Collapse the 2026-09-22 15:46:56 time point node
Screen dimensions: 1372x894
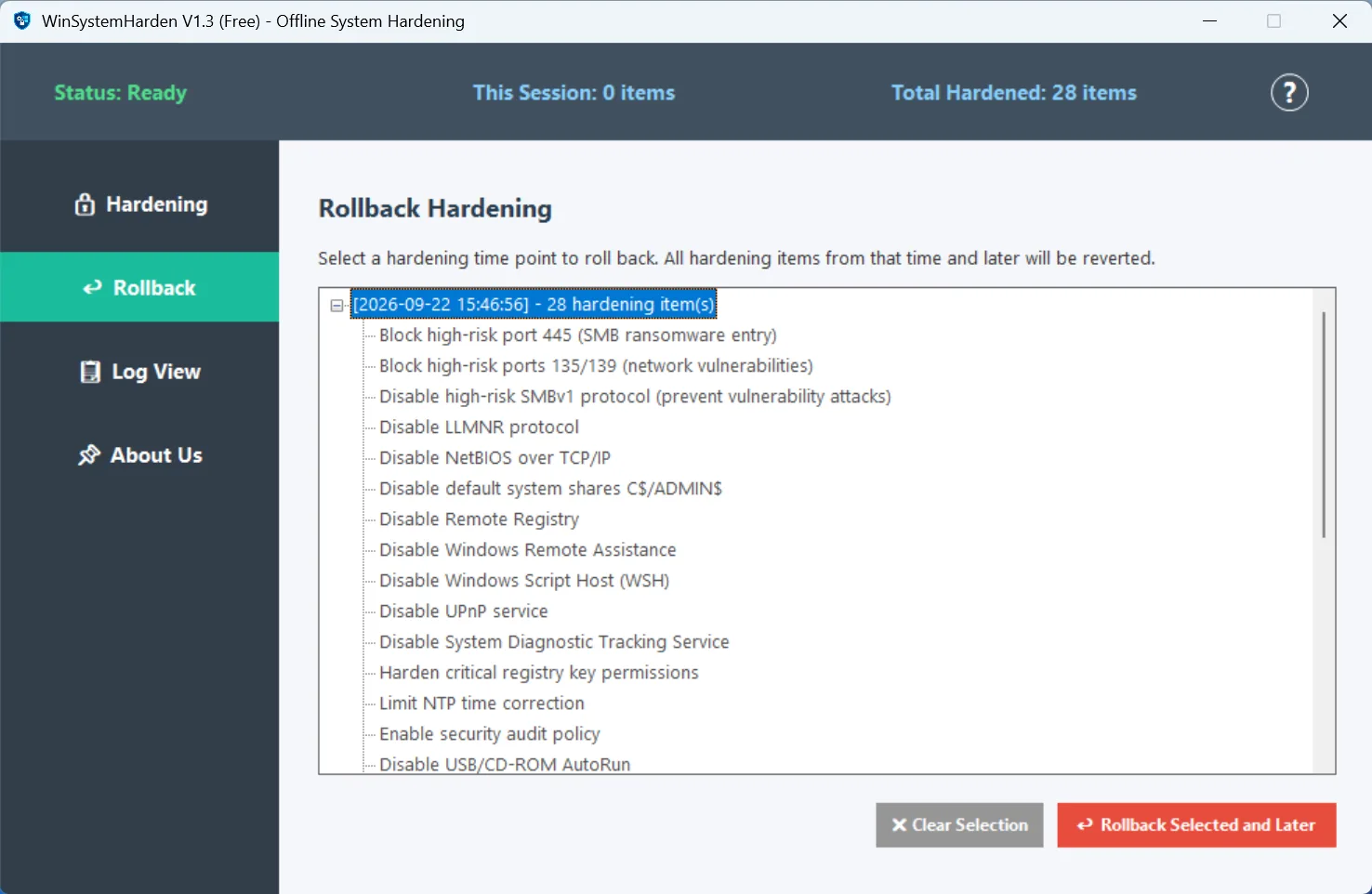[x=336, y=305]
